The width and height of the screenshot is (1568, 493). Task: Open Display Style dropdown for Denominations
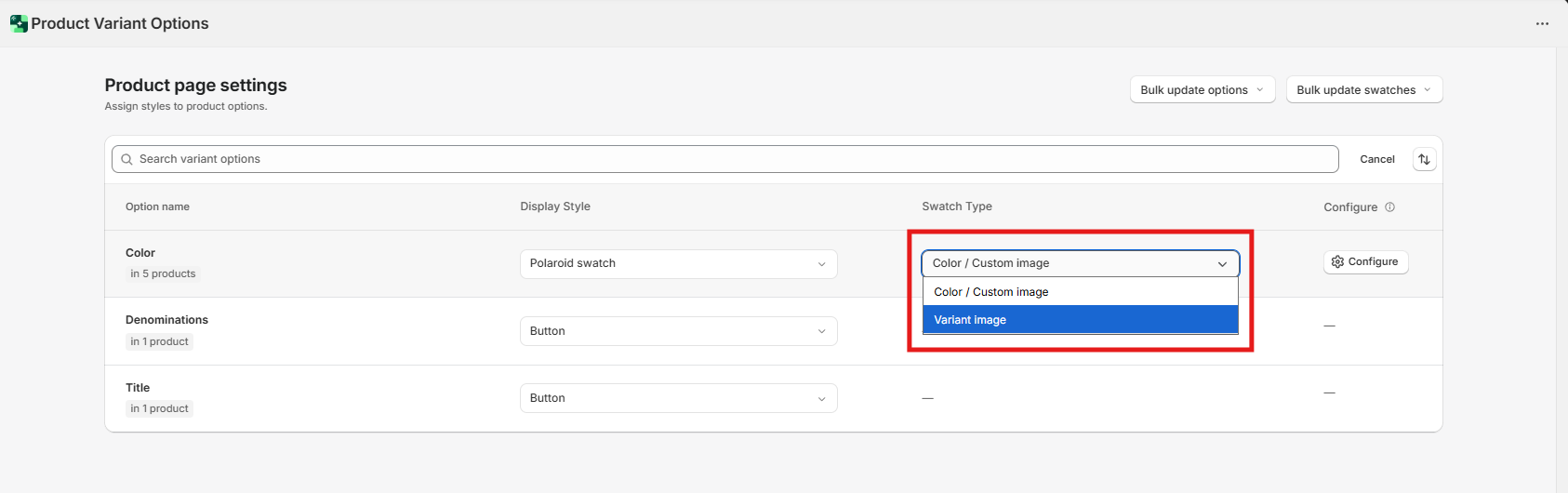click(678, 331)
